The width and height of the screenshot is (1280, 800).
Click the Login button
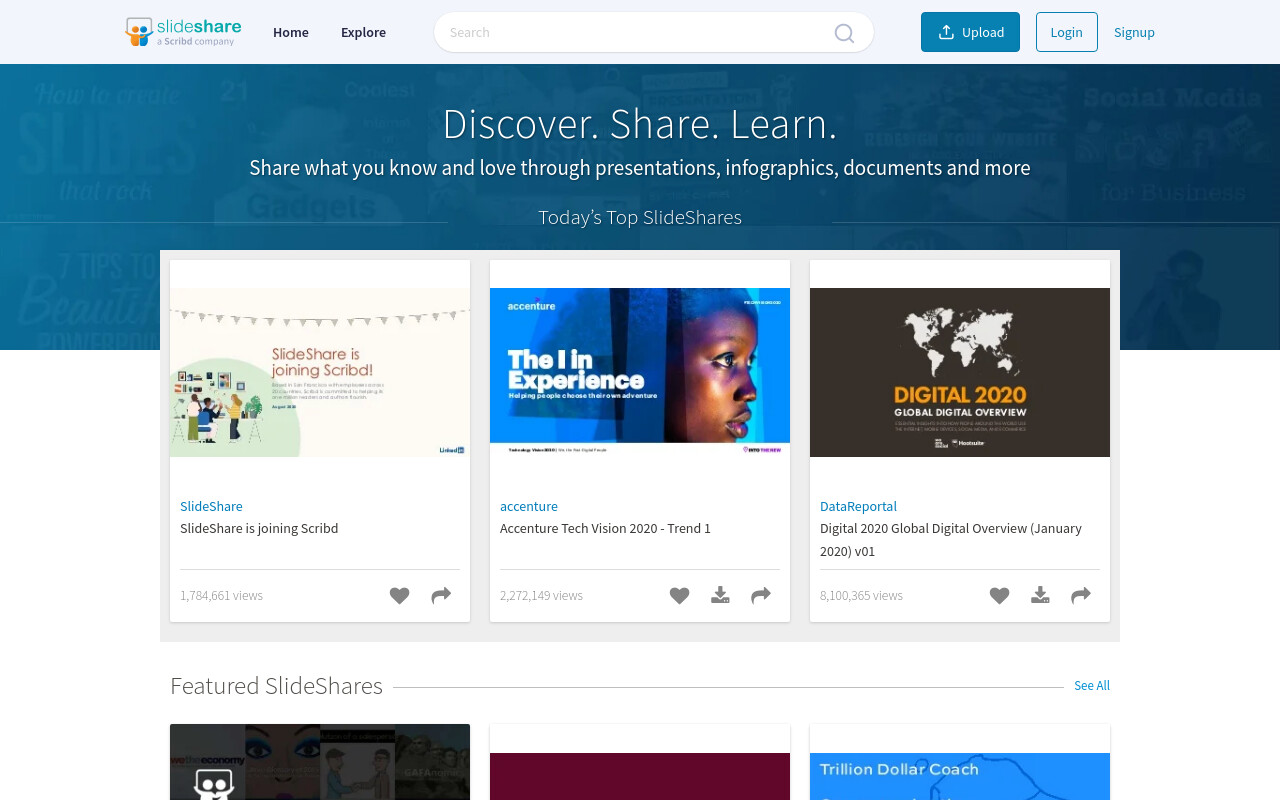pyautogui.click(x=1066, y=32)
